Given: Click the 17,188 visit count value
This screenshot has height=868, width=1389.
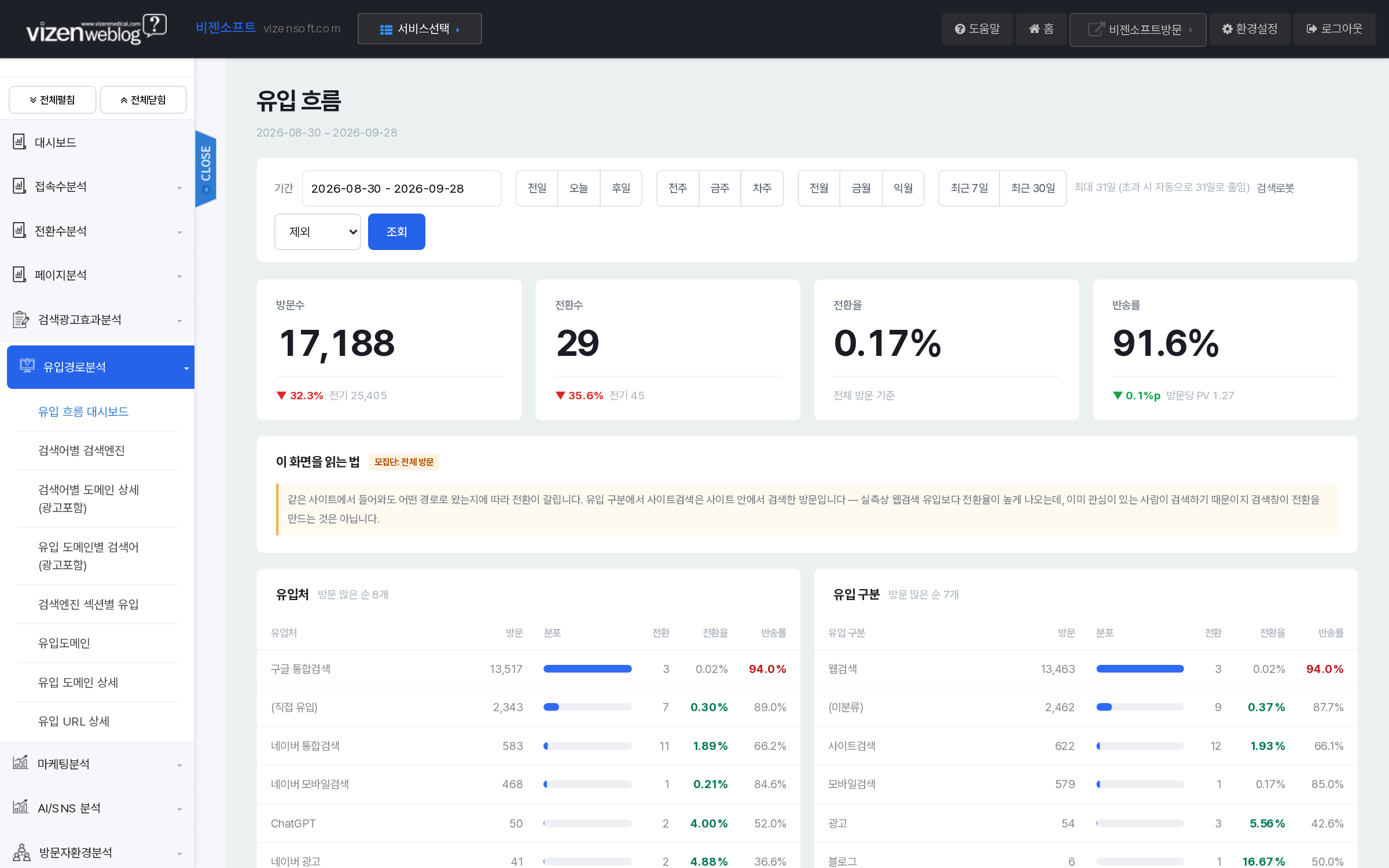Looking at the screenshot, I should 337,343.
